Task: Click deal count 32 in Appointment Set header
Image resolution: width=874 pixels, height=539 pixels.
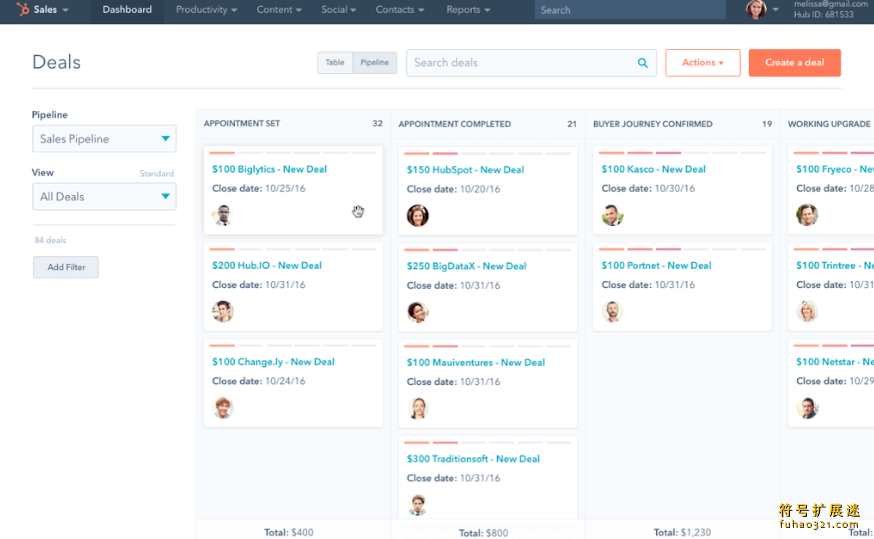Action: pyautogui.click(x=377, y=123)
